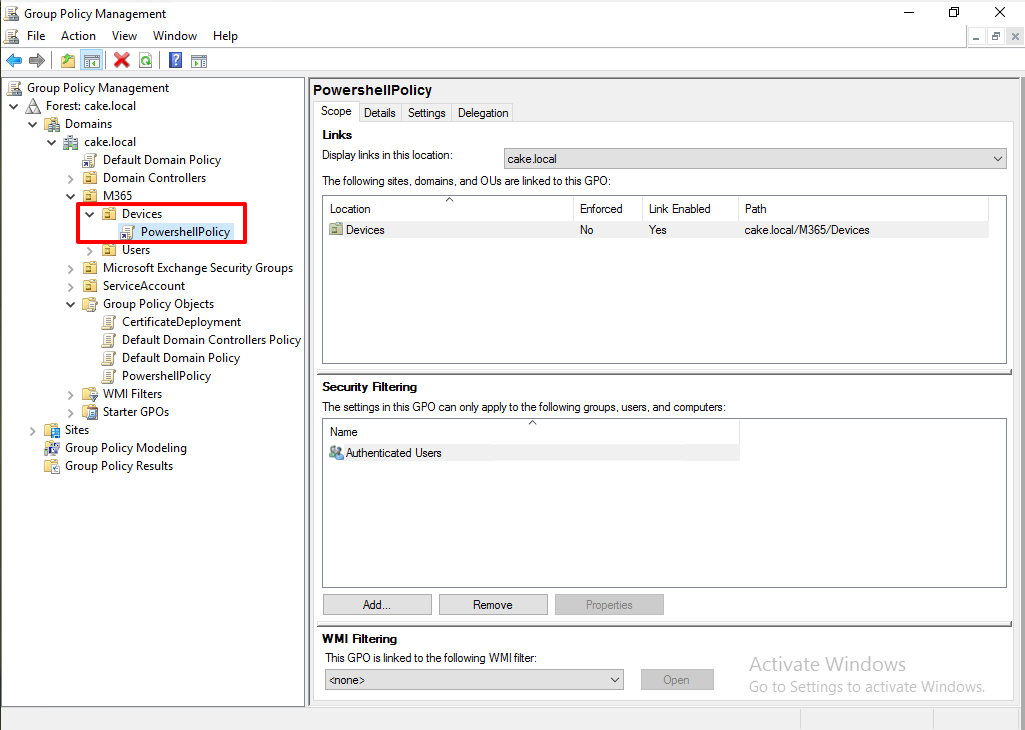Screen dimensions: 1025x730
Task: Open the WMI filter <none> dropdown
Action: point(474,680)
